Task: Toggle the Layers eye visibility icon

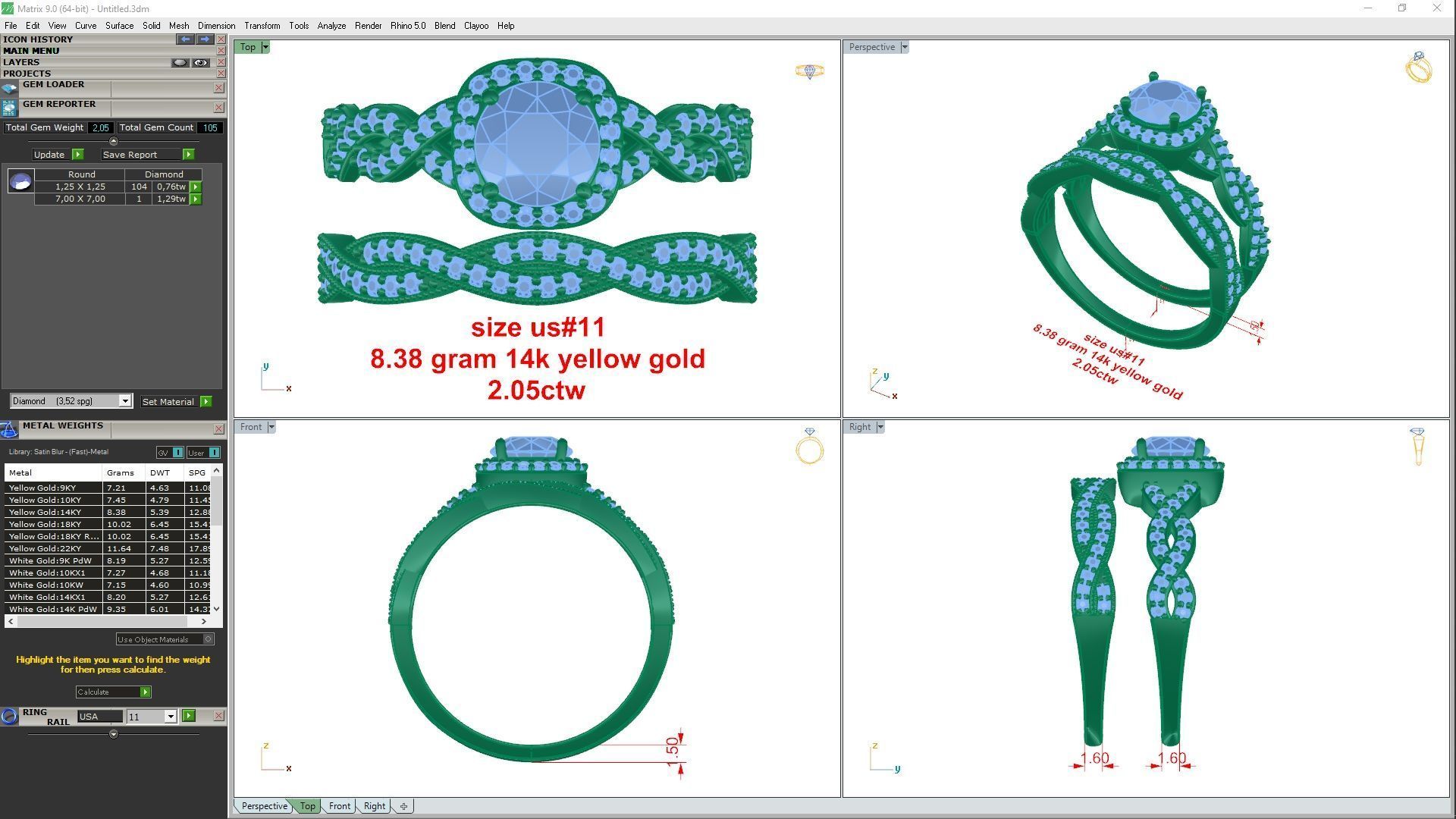Action: pyautogui.click(x=201, y=62)
